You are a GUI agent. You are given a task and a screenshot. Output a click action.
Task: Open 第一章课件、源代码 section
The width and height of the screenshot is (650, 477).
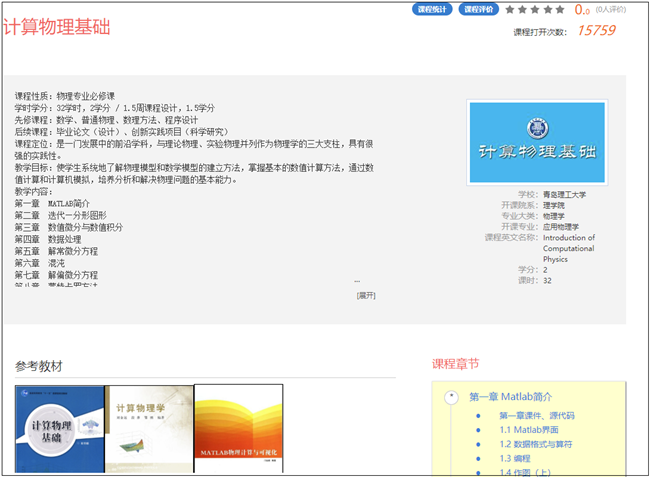(536, 415)
